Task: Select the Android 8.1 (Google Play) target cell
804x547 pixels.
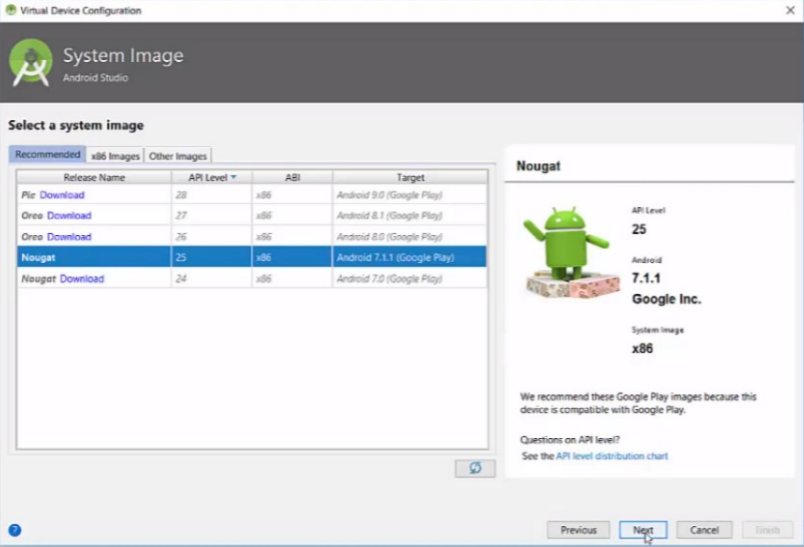Action: click(x=409, y=215)
